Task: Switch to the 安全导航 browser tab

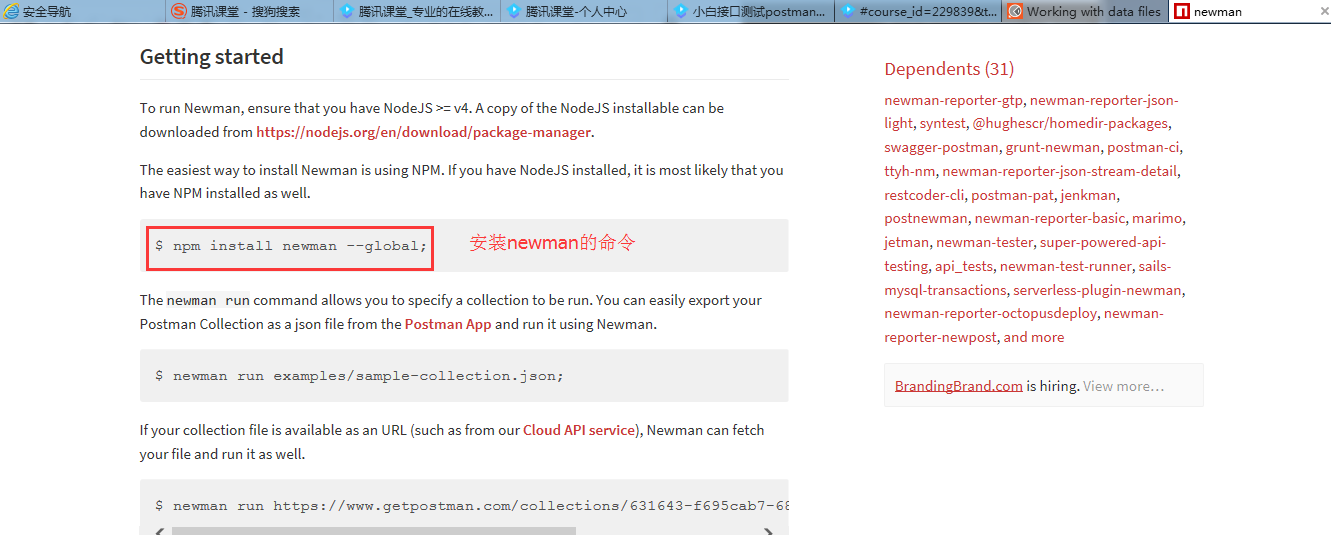Action: coord(82,11)
